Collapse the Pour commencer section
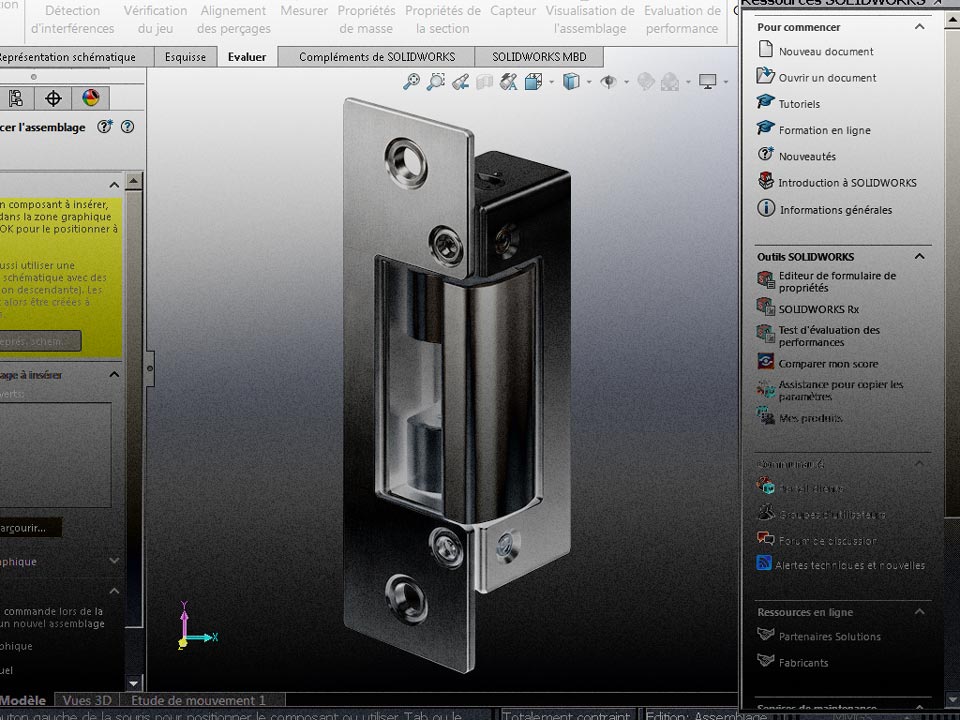 pos(919,27)
